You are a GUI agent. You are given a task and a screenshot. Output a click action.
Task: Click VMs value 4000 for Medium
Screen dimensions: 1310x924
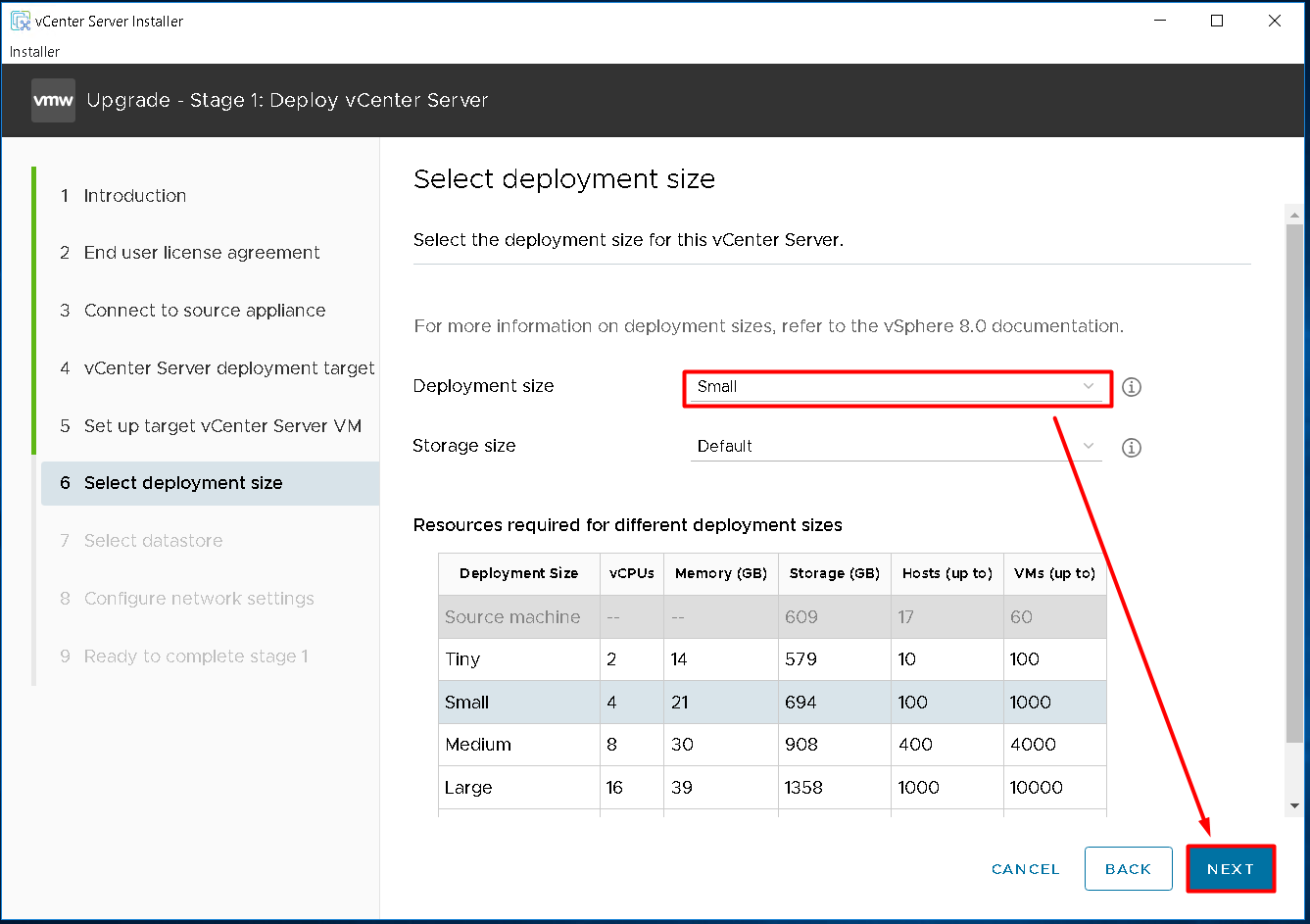click(1034, 745)
